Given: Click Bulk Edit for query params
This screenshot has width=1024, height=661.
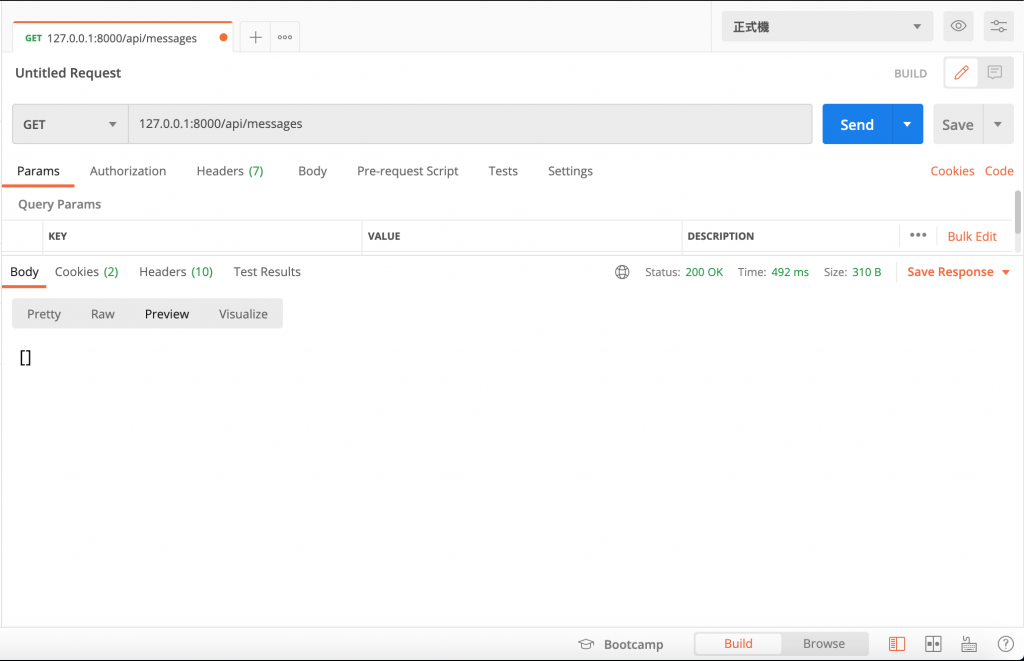Looking at the screenshot, I should [972, 236].
